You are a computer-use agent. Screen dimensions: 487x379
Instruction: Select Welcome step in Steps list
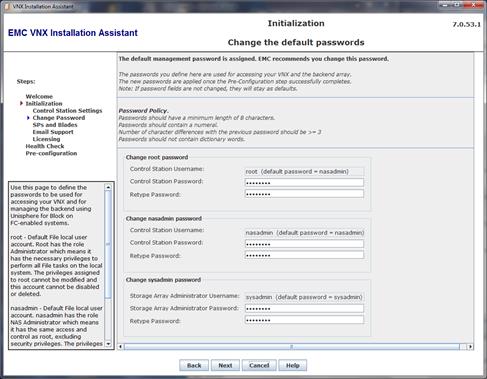click(x=39, y=96)
